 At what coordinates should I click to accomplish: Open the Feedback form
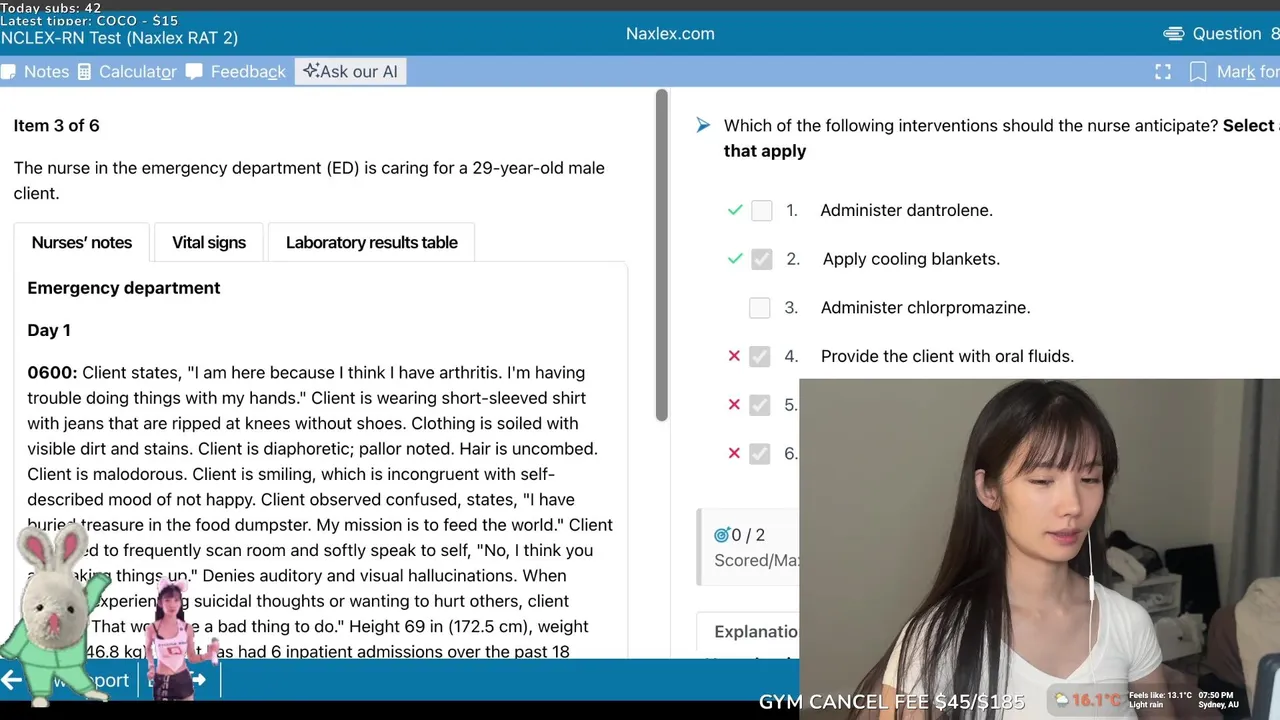236,72
